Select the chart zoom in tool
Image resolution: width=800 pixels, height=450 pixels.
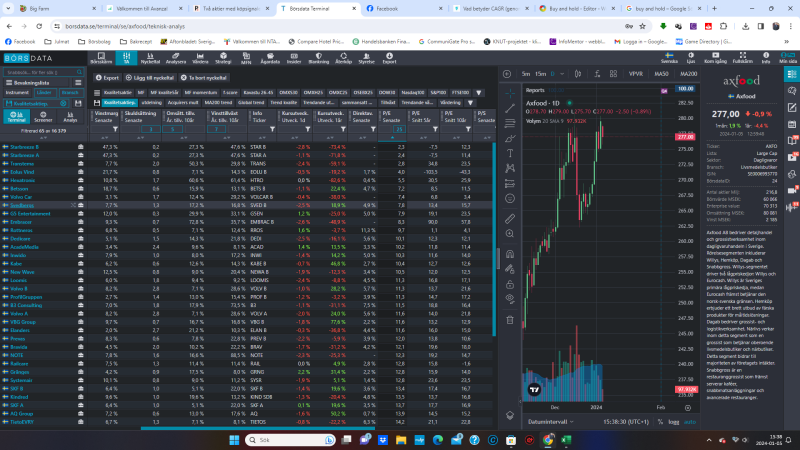point(510,234)
